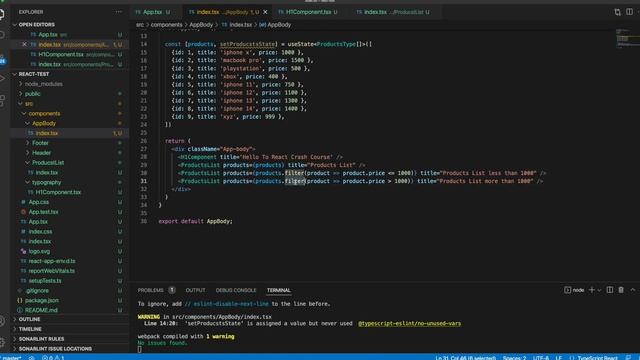Expand the Footer folder

(x=69, y=143)
